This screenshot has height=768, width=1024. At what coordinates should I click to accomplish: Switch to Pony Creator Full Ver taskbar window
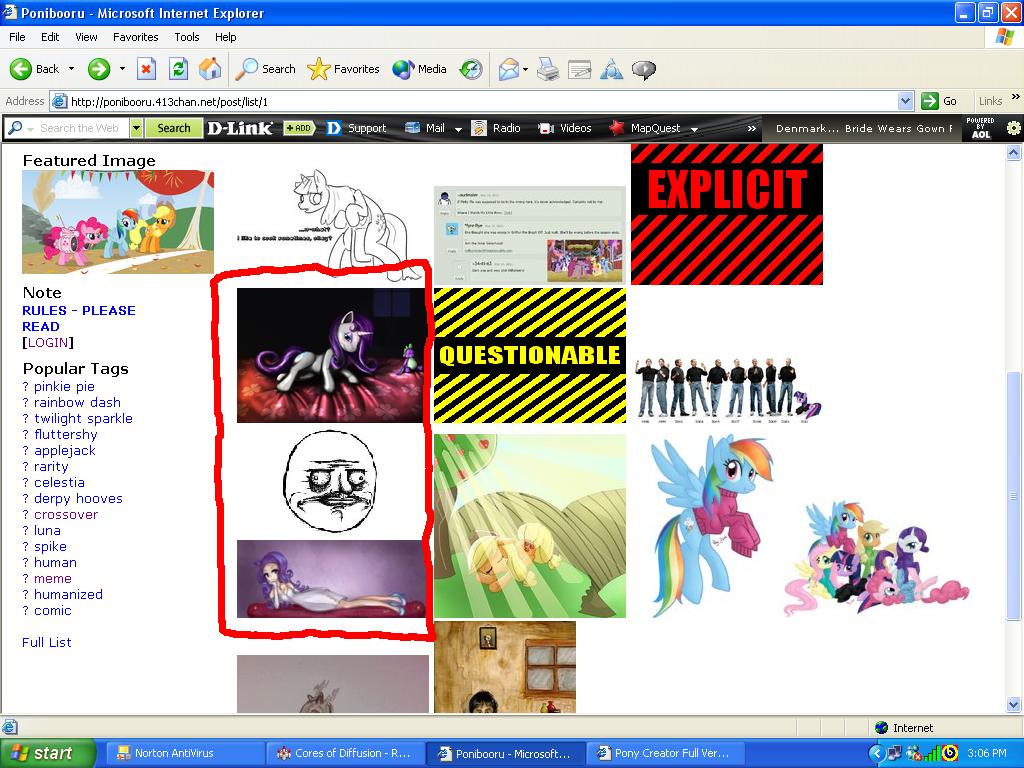tap(667, 753)
